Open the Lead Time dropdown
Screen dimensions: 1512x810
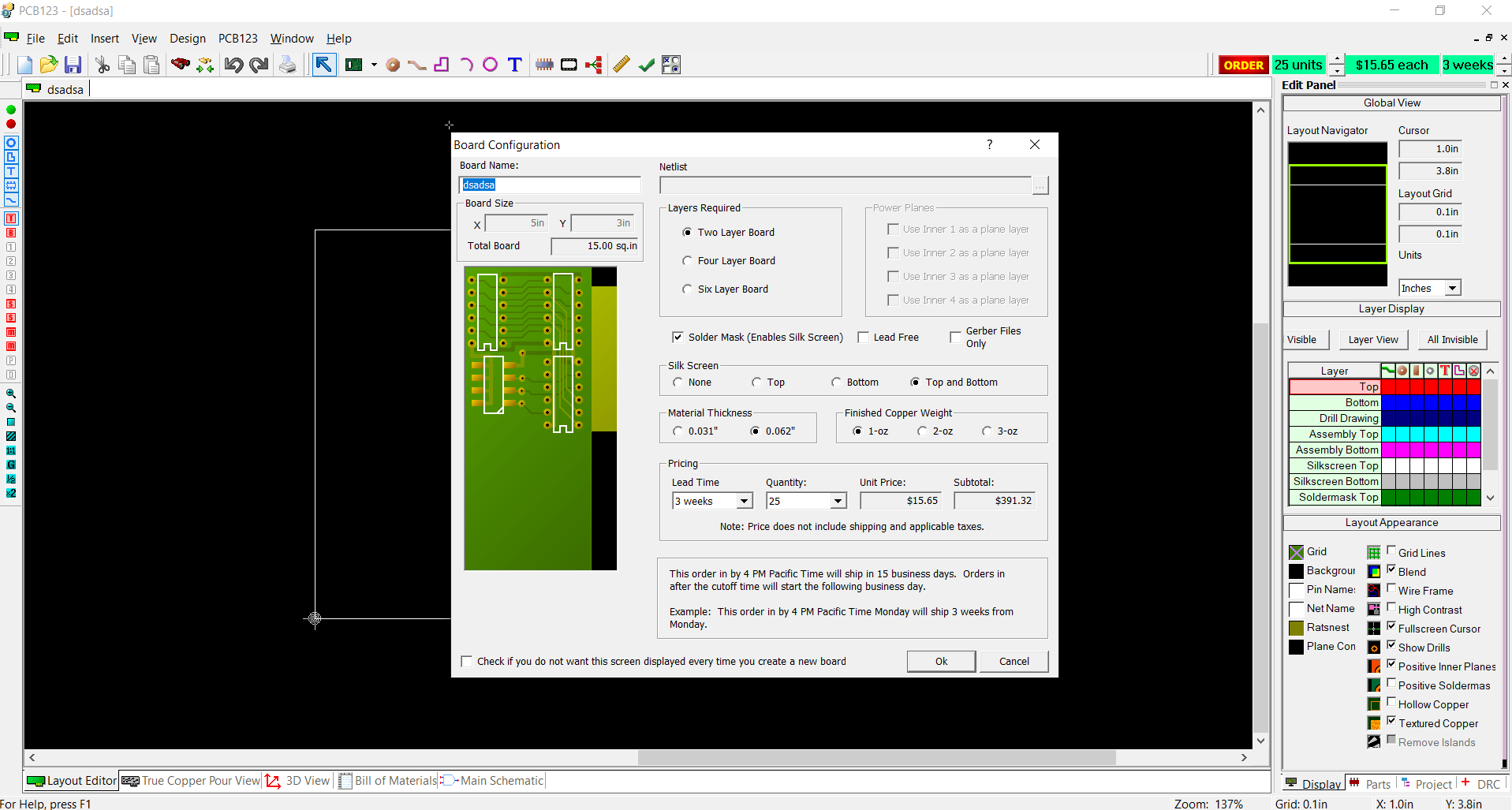(x=742, y=500)
